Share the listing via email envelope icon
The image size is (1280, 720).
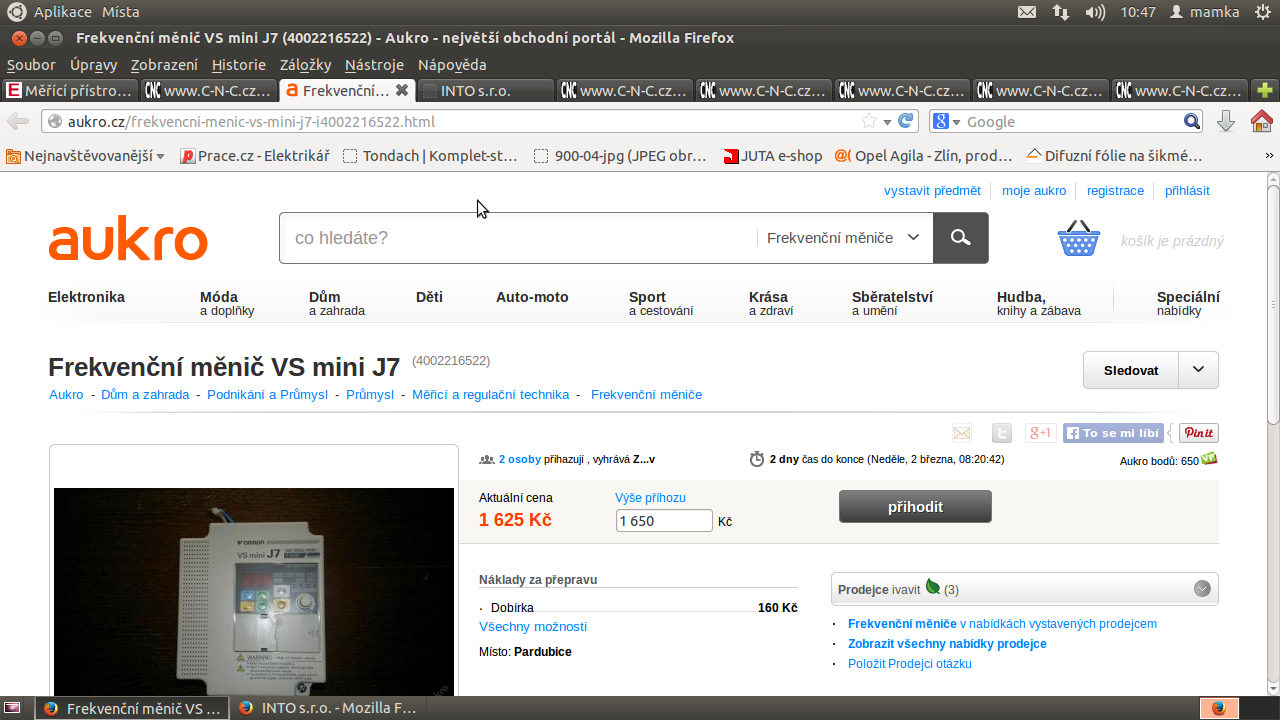[x=962, y=433]
